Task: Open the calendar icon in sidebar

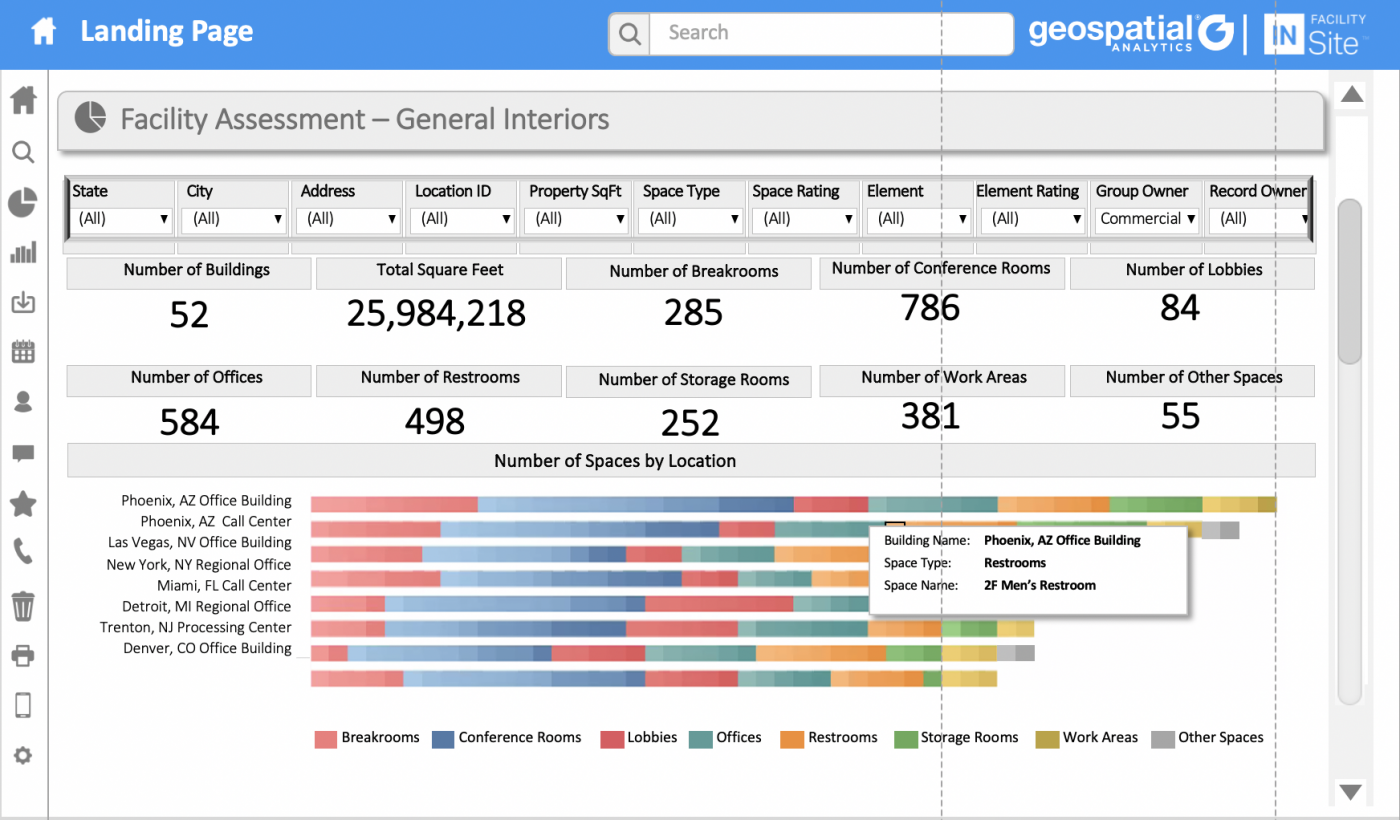Action: pyautogui.click(x=23, y=351)
